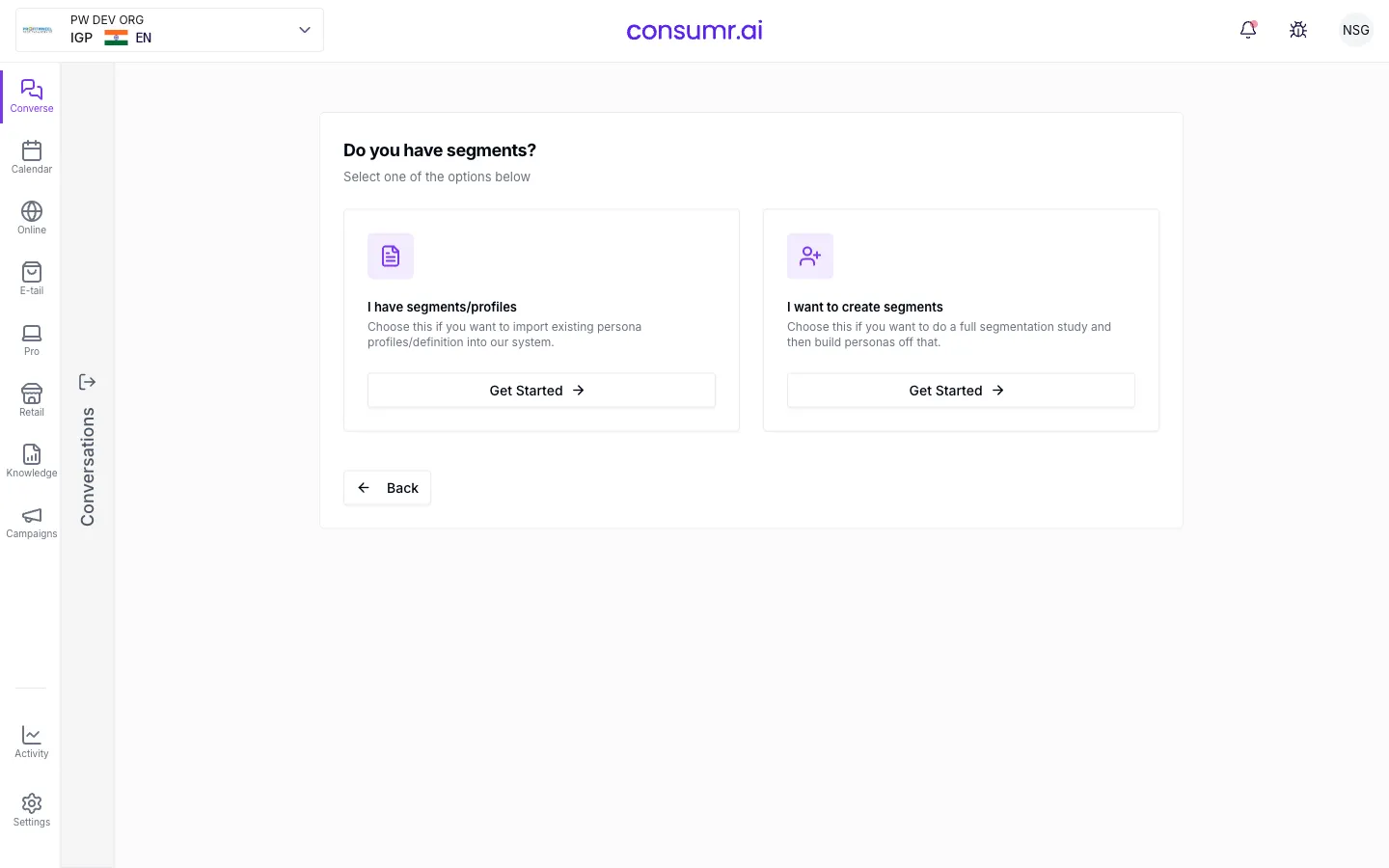Open the Knowledge section
Image resolution: width=1389 pixels, height=868 pixels.
[x=31, y=461]
